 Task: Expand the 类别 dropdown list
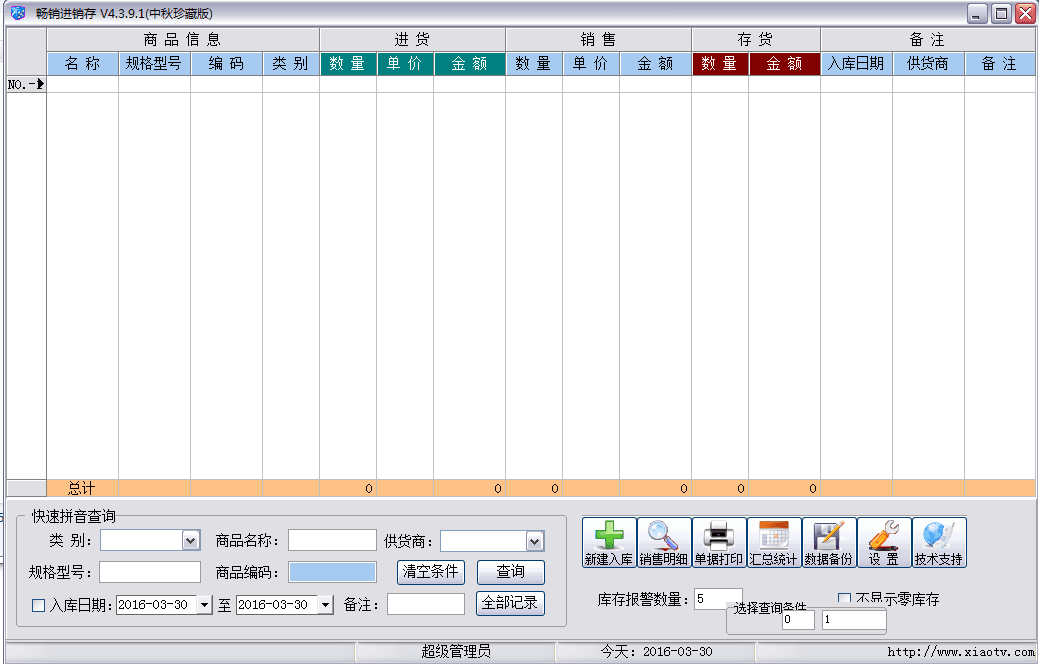(x=191, y=541)
